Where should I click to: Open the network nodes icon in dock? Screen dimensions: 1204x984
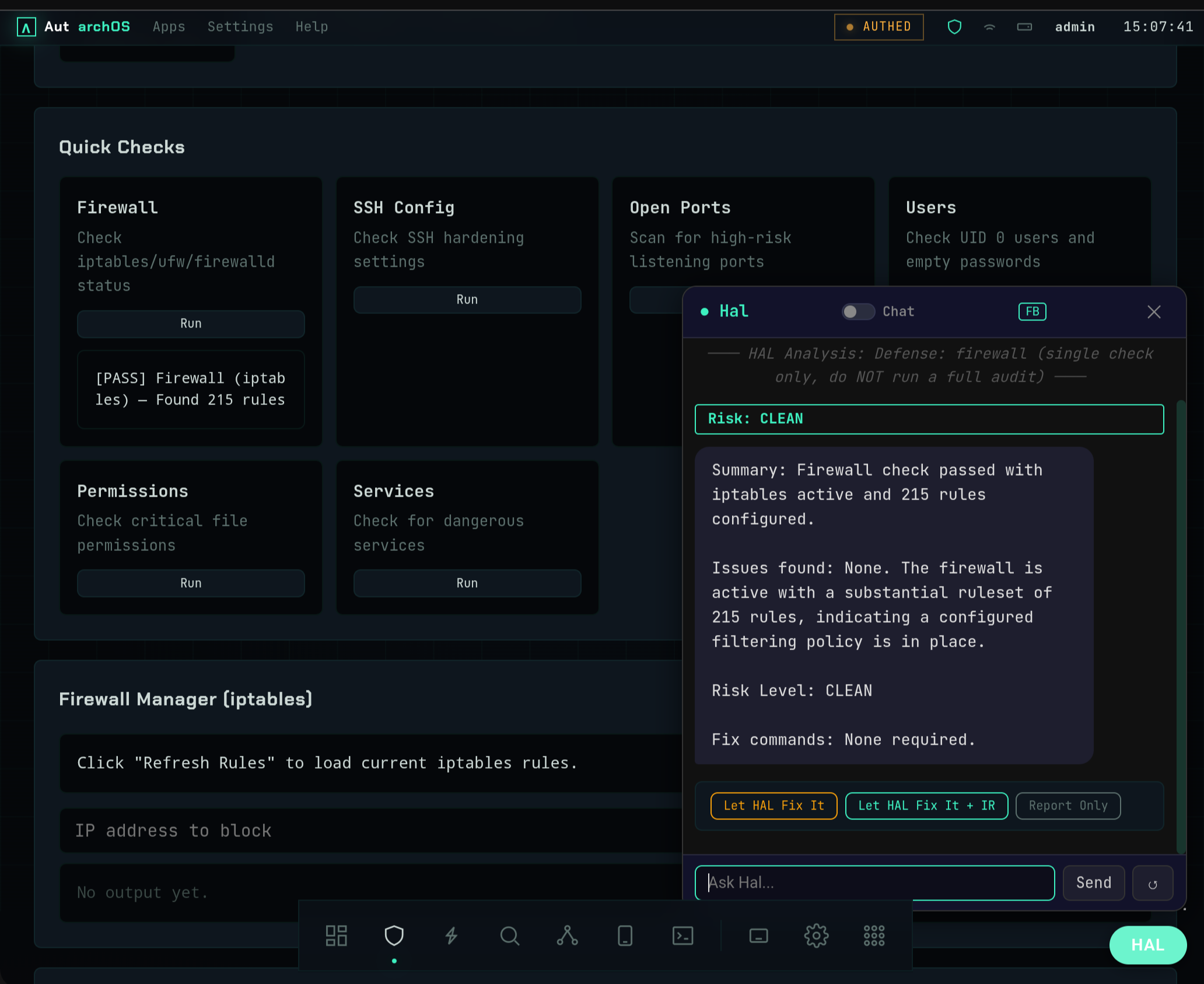[x=567, y=936]
